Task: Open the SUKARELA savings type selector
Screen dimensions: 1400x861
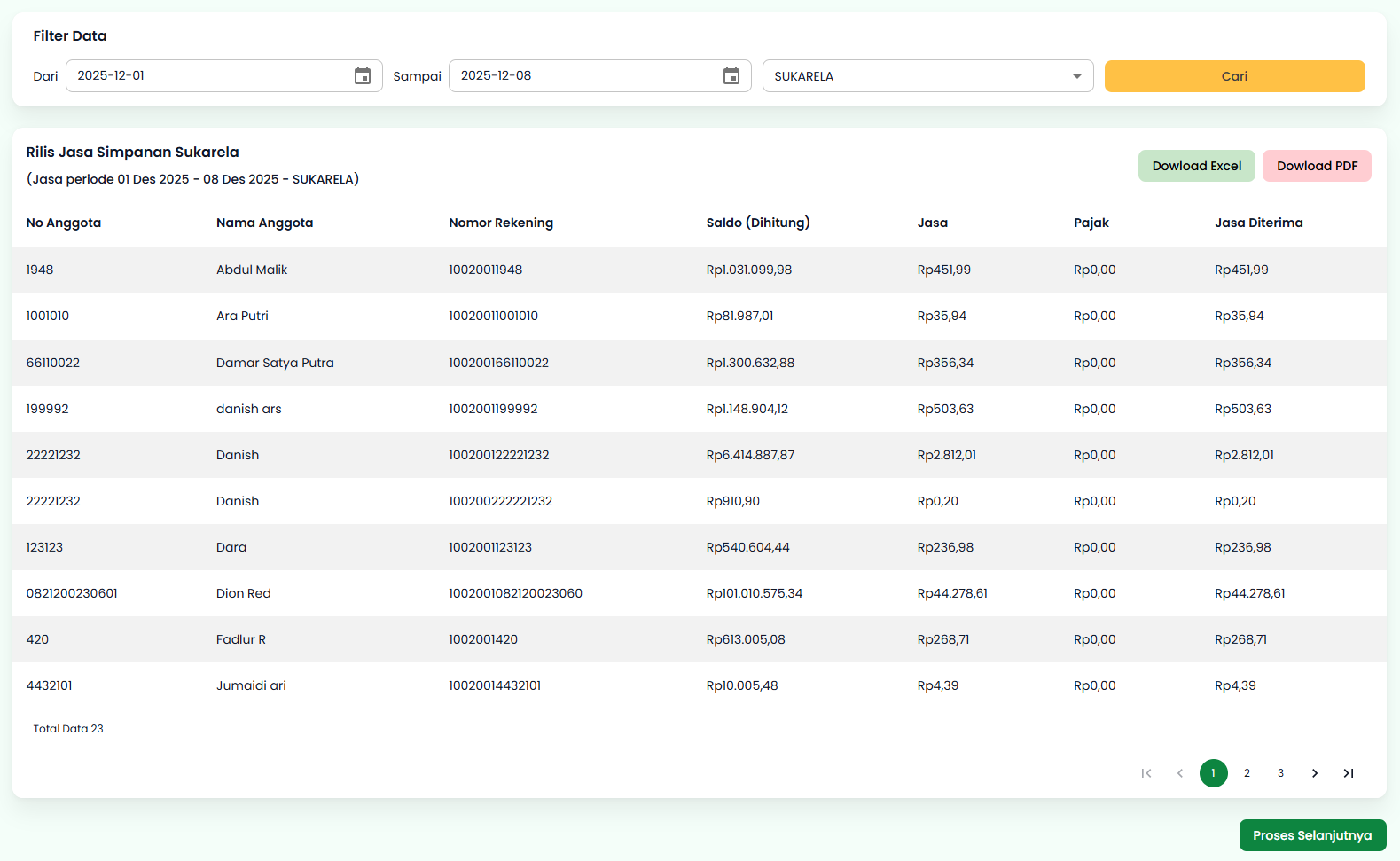Action: click(913, 76)
